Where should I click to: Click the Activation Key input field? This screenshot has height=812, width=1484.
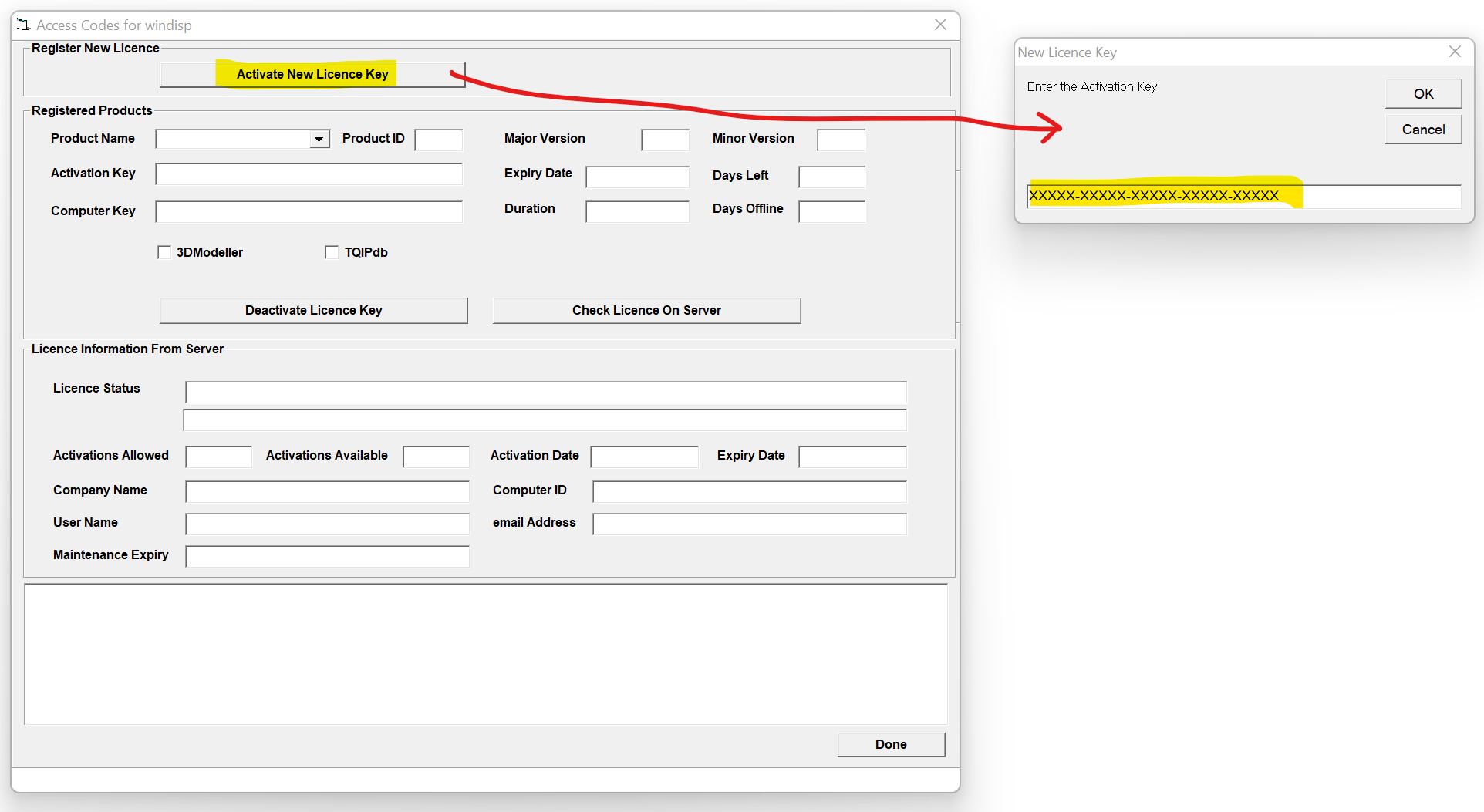[309, 174]
